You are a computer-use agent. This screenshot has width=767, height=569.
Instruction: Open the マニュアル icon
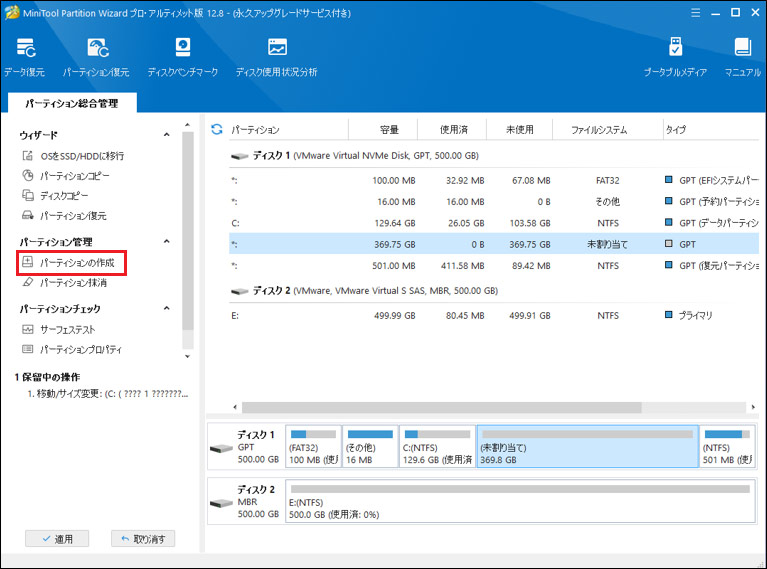tap(743, 57)
